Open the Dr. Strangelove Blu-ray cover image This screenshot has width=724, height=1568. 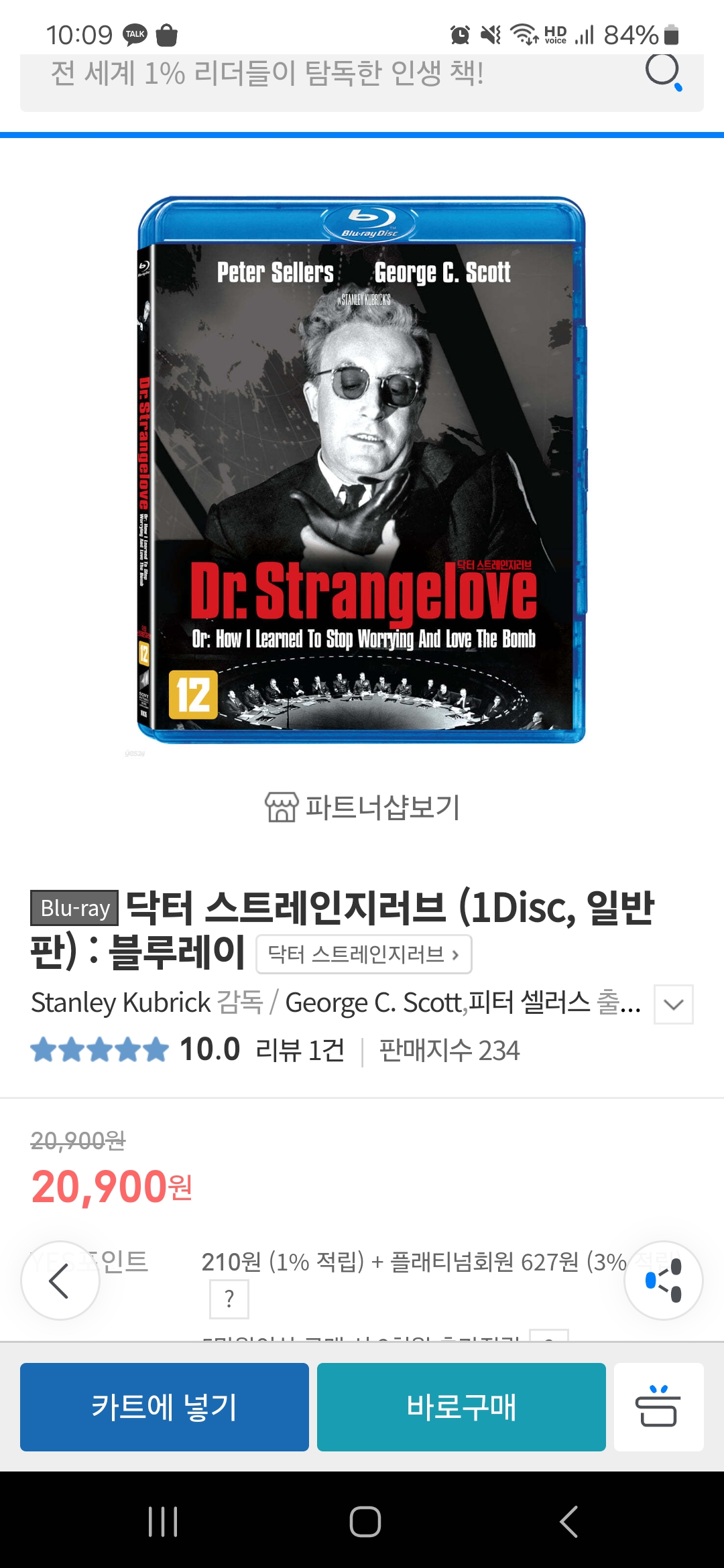pyautogui.click(x=362, y=470)
